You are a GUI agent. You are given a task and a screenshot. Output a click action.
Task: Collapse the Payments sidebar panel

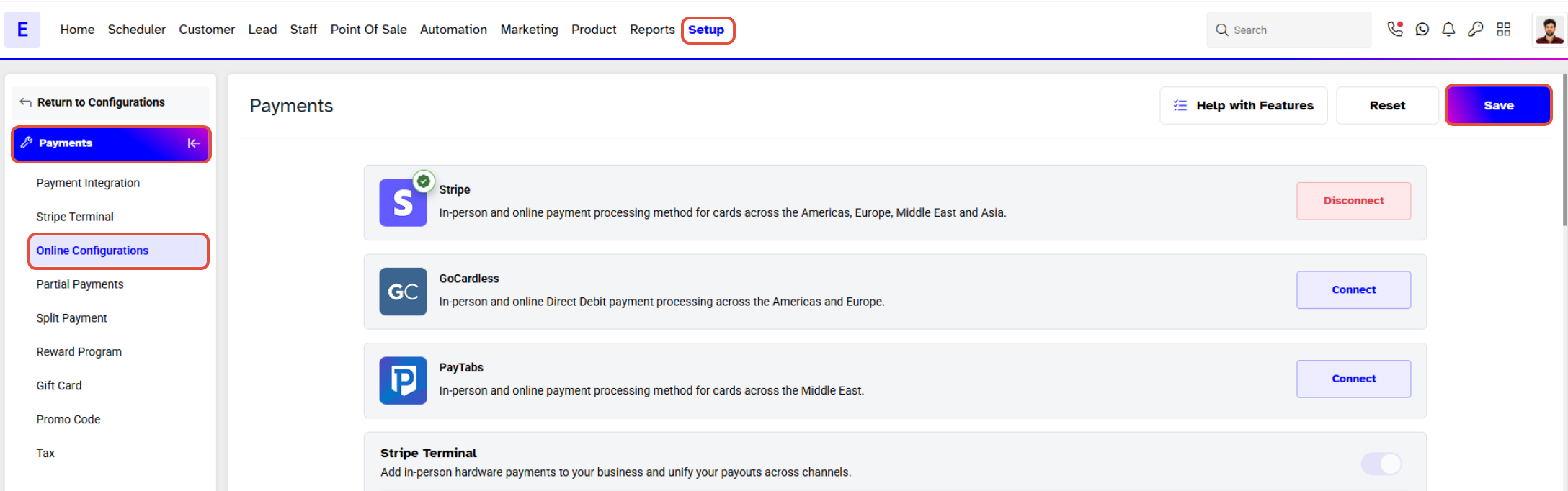(x=194, y=143)
